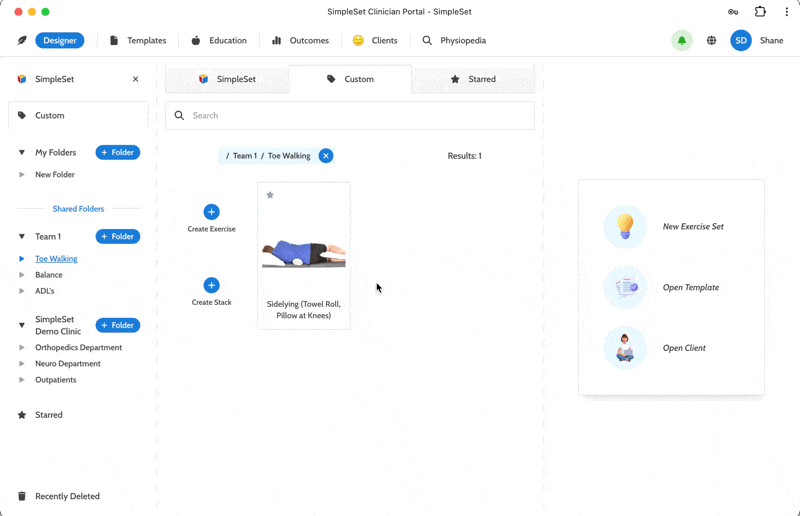Image resolution: width=800 pixels, height=516 pixels.
Task: Add a folder under Team 1
Action: 118,236
